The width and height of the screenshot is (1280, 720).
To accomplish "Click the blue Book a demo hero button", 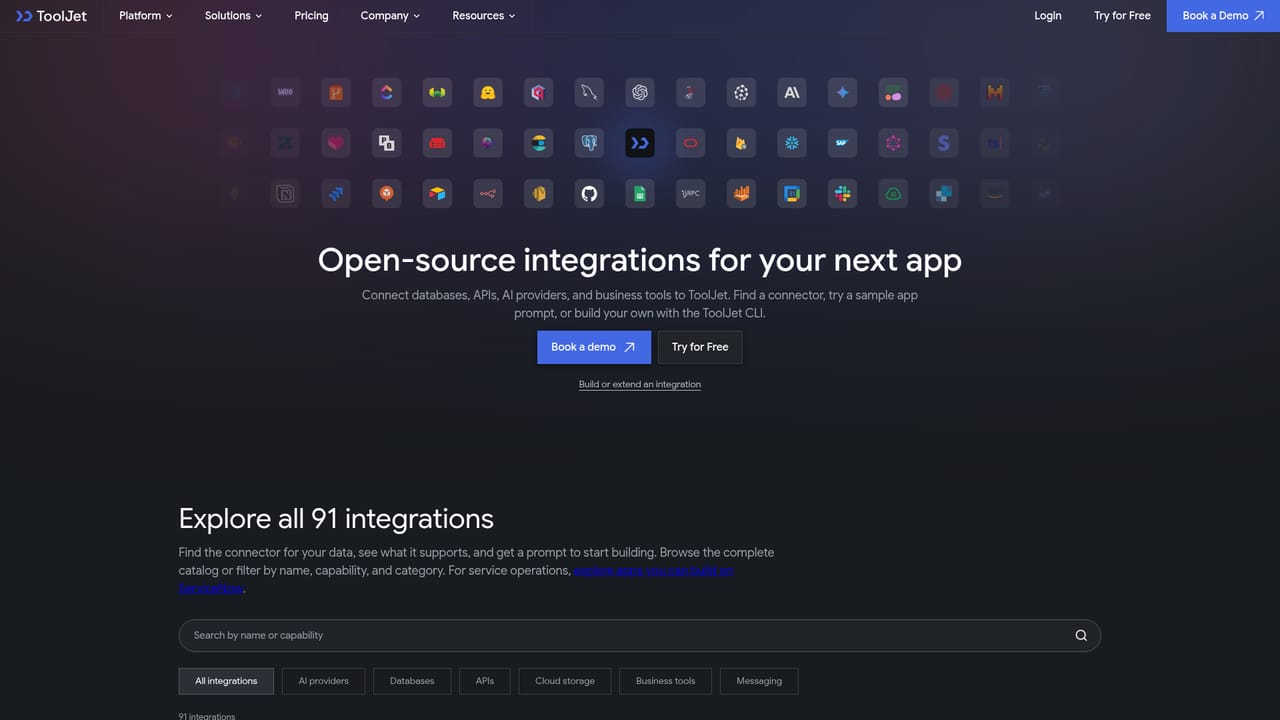I will coord(594,347).
